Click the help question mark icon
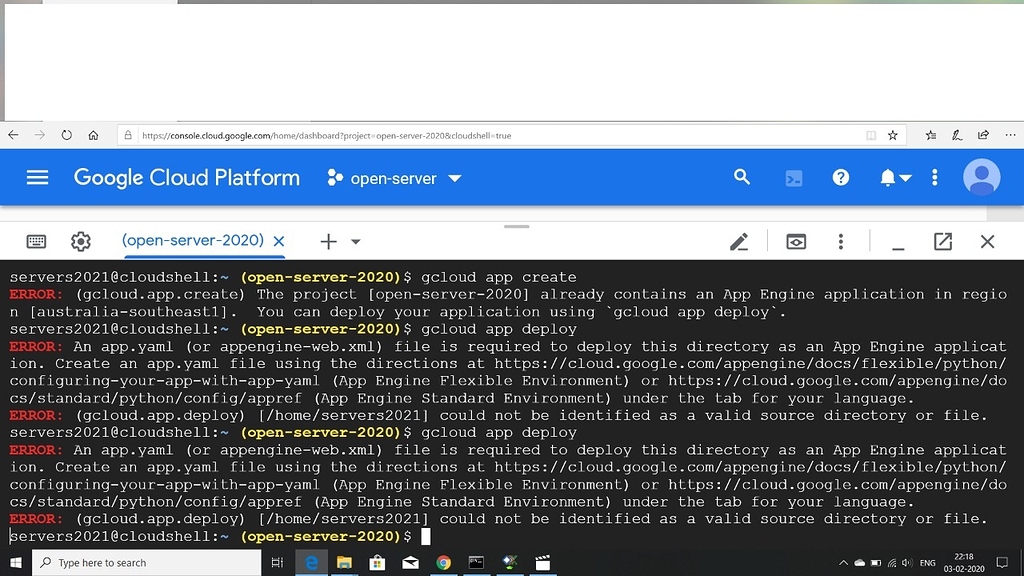This screenshot has width=1024, height=576. coord(841,177)
